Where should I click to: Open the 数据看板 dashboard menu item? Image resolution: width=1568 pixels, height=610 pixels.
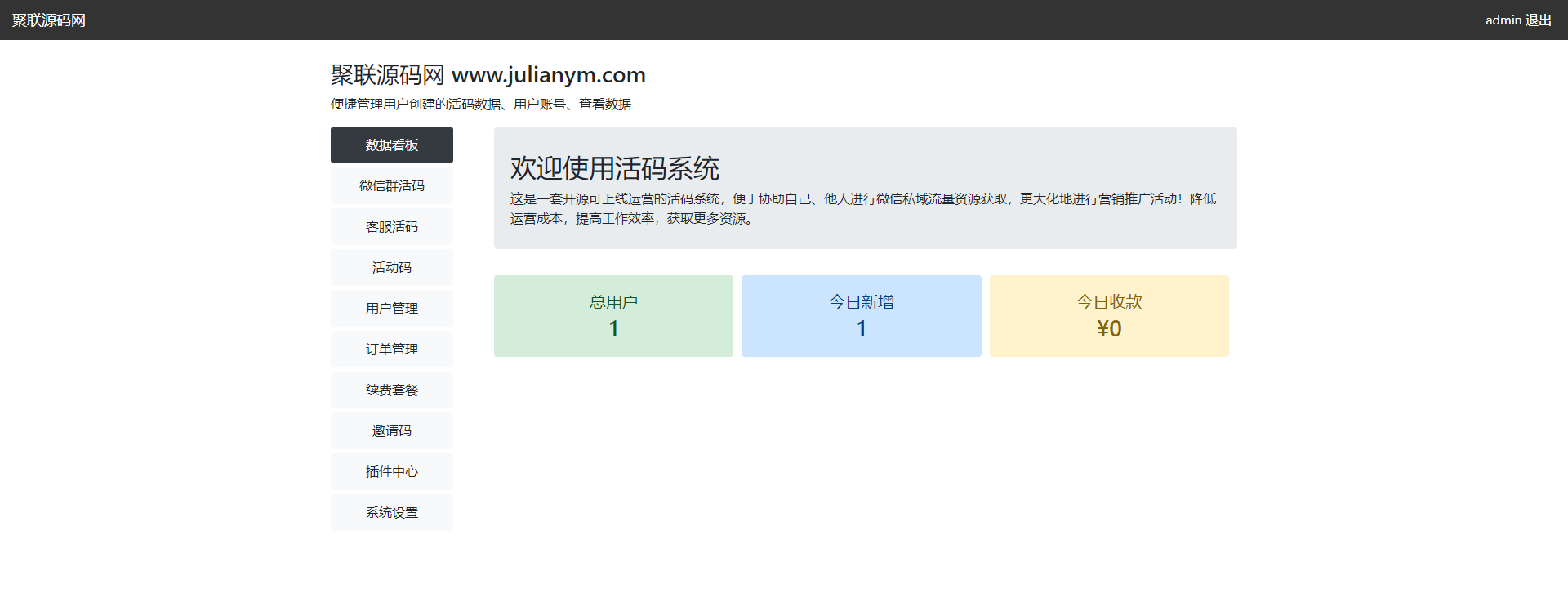coord(392,145)
